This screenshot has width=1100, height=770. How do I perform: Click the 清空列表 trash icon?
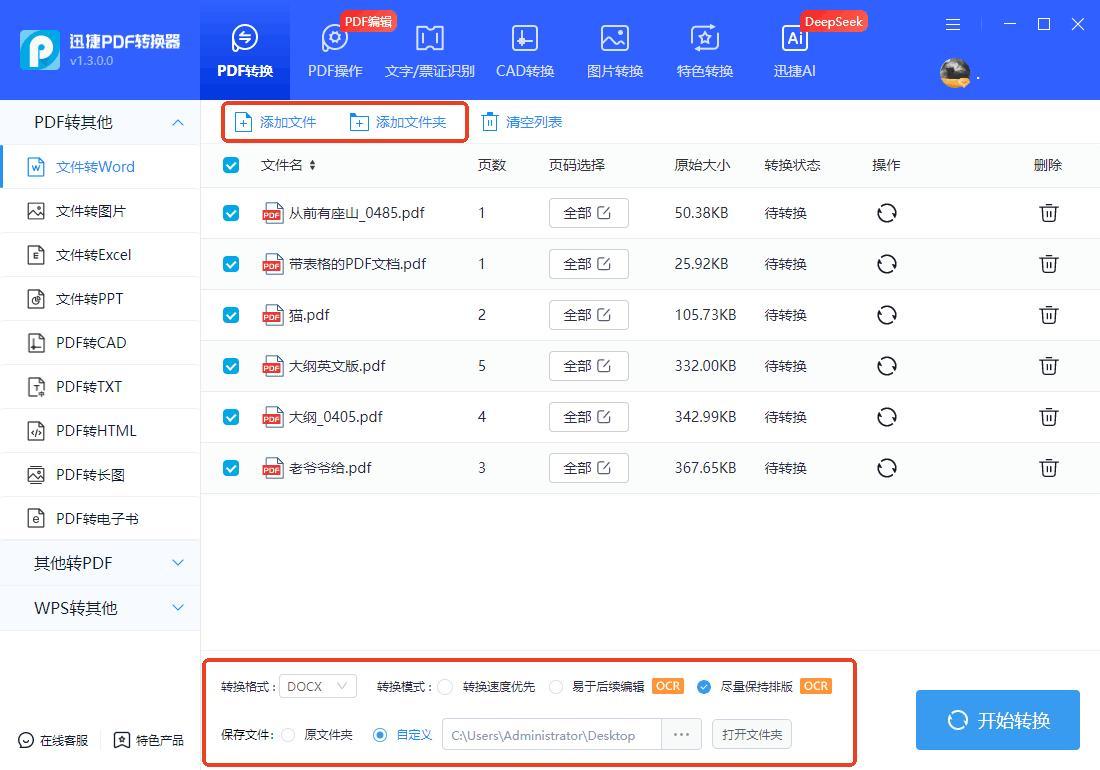tap(490, 122)
